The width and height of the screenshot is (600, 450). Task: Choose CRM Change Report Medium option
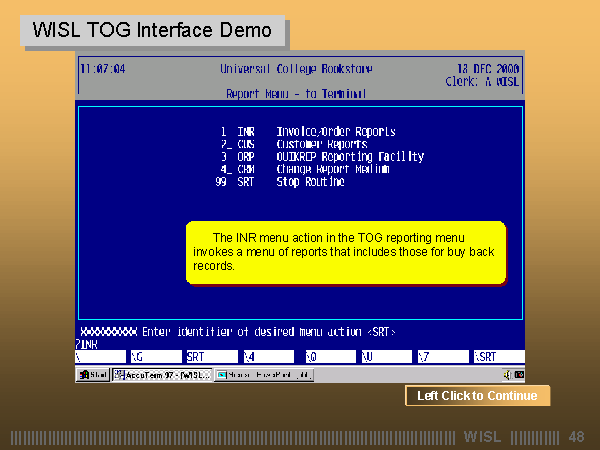(x=305, y=169)
